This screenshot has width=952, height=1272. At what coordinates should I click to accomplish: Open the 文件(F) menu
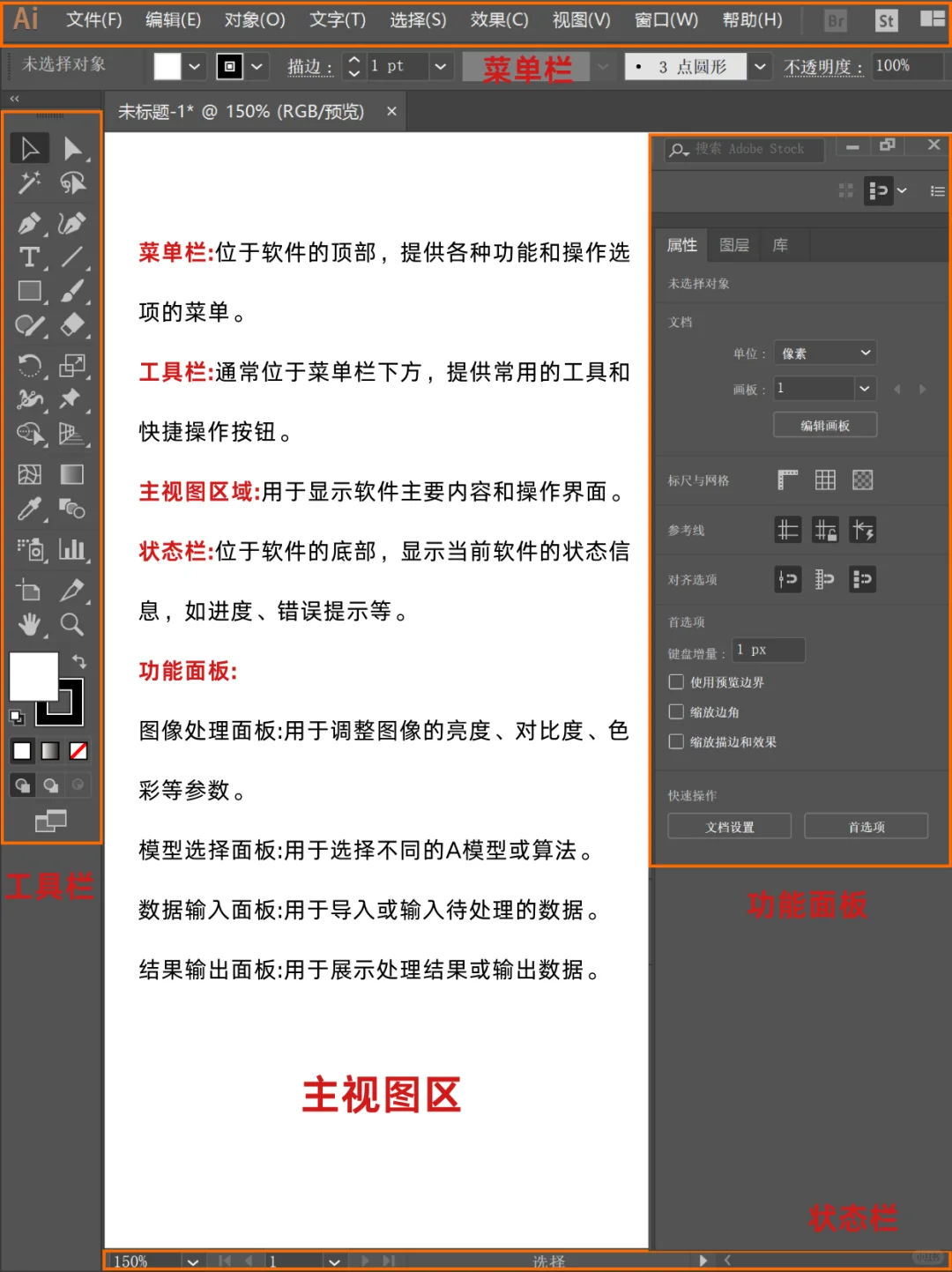[x=93, y=19]
